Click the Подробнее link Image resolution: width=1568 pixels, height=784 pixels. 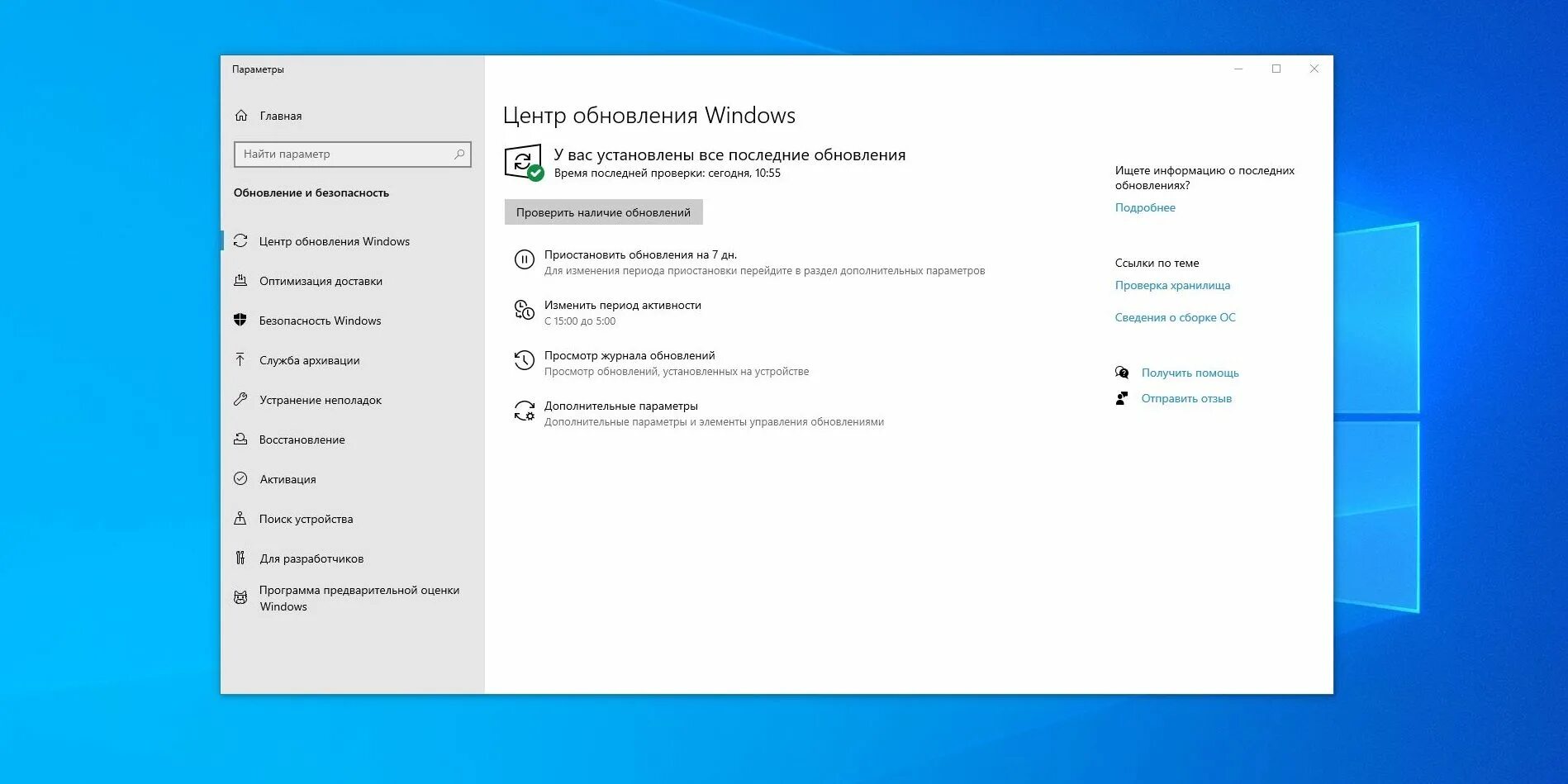click(1145, 207)
